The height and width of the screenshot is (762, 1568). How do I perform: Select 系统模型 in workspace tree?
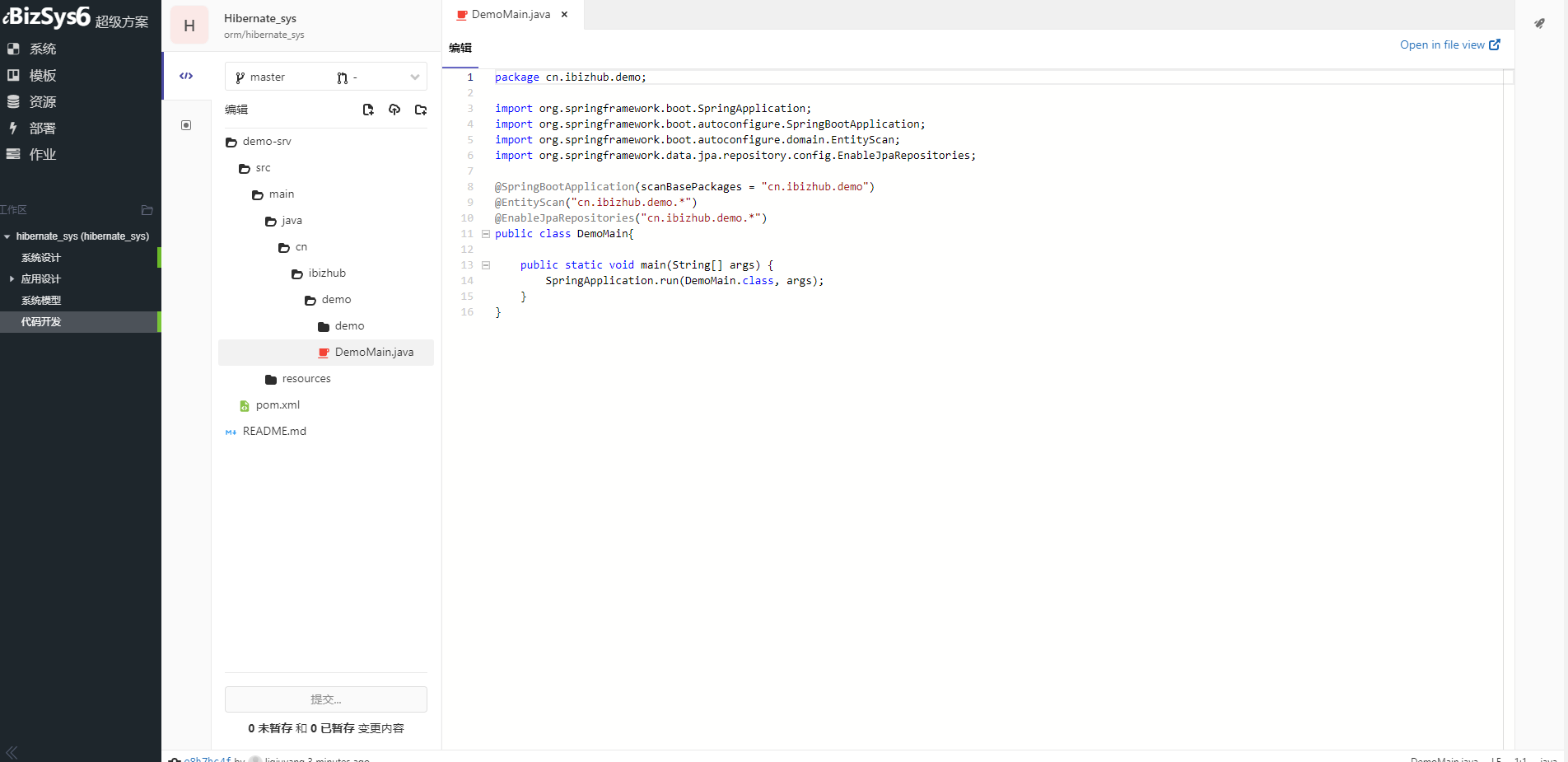click(41, 301)
